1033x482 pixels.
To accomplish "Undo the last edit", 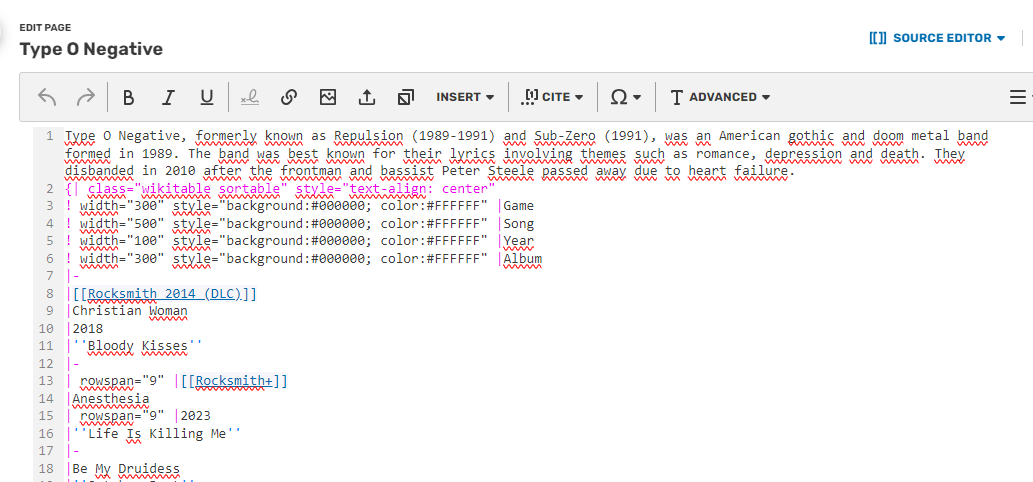I will [x=47, y=97].
